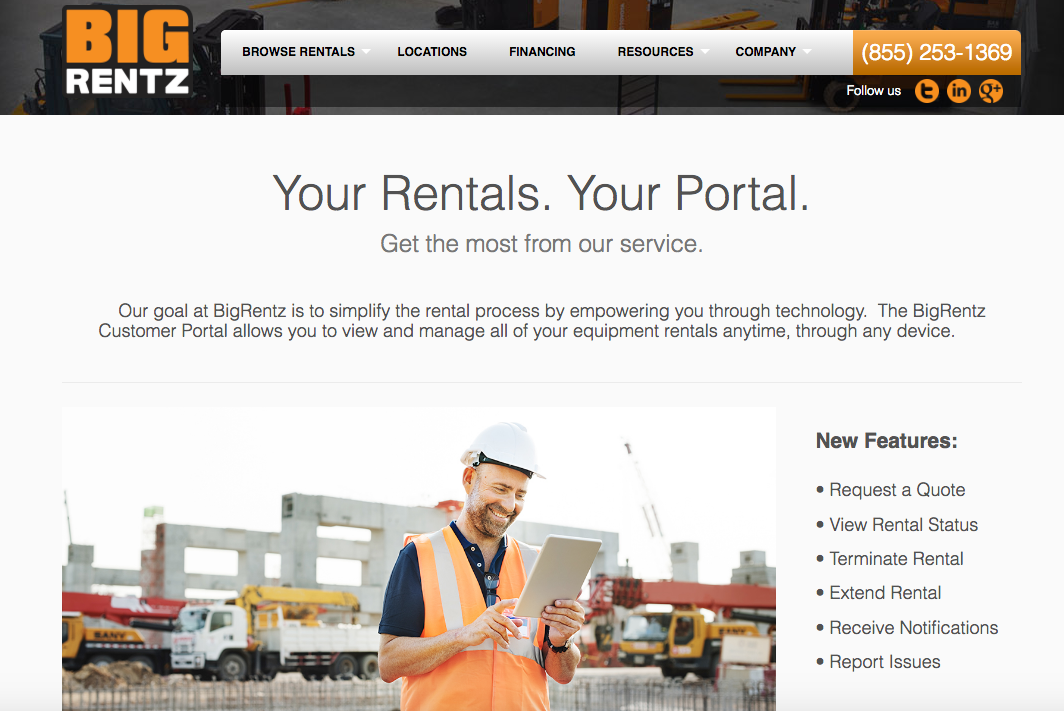Click the Report Issues feature
1064x711 pixels.
click(885, 661)
